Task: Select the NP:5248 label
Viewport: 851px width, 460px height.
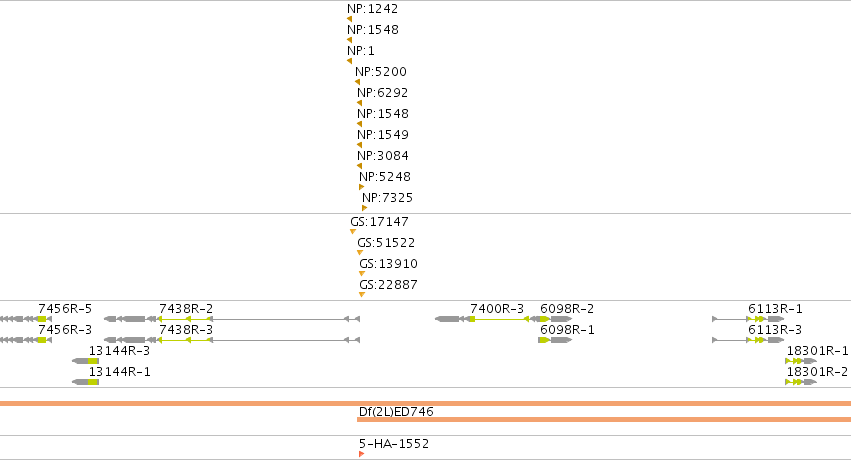Action: [385, 177]
